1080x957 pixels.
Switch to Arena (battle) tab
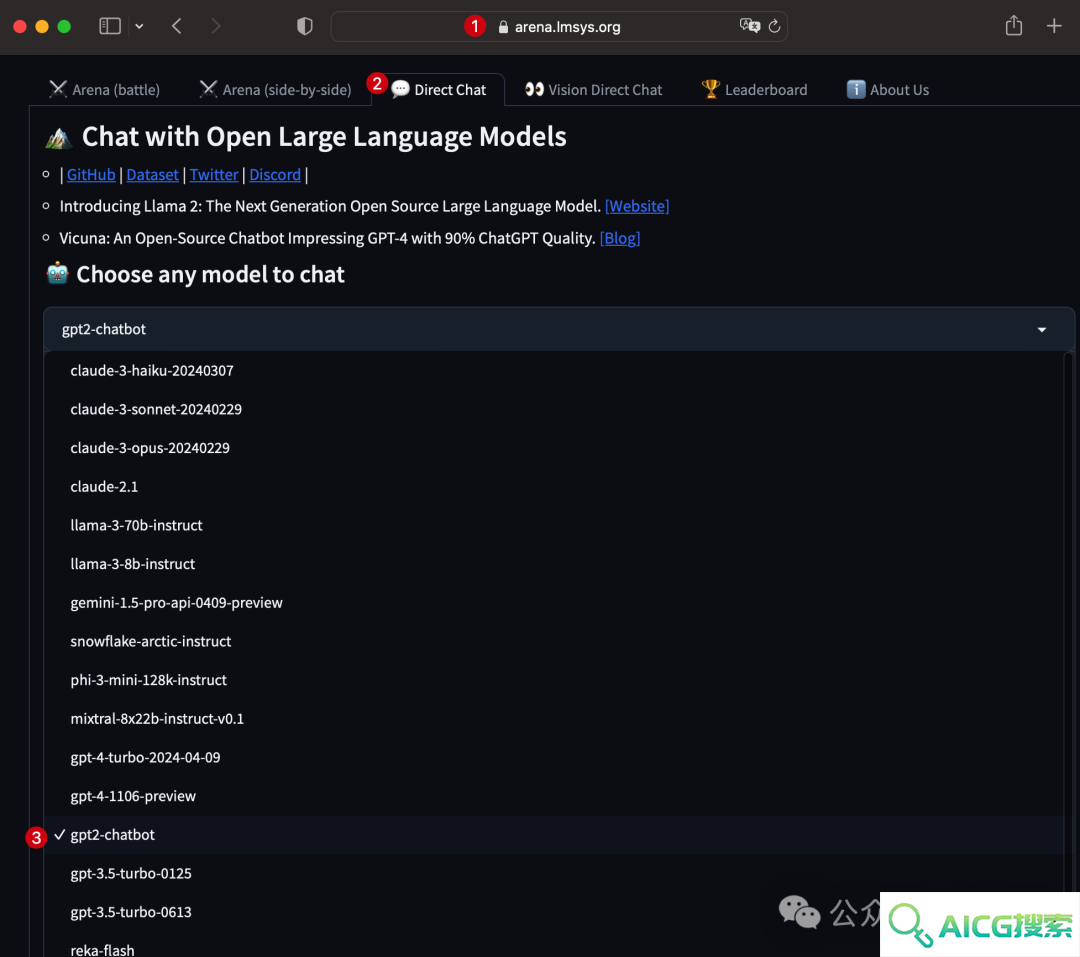(x=104, y=90)
